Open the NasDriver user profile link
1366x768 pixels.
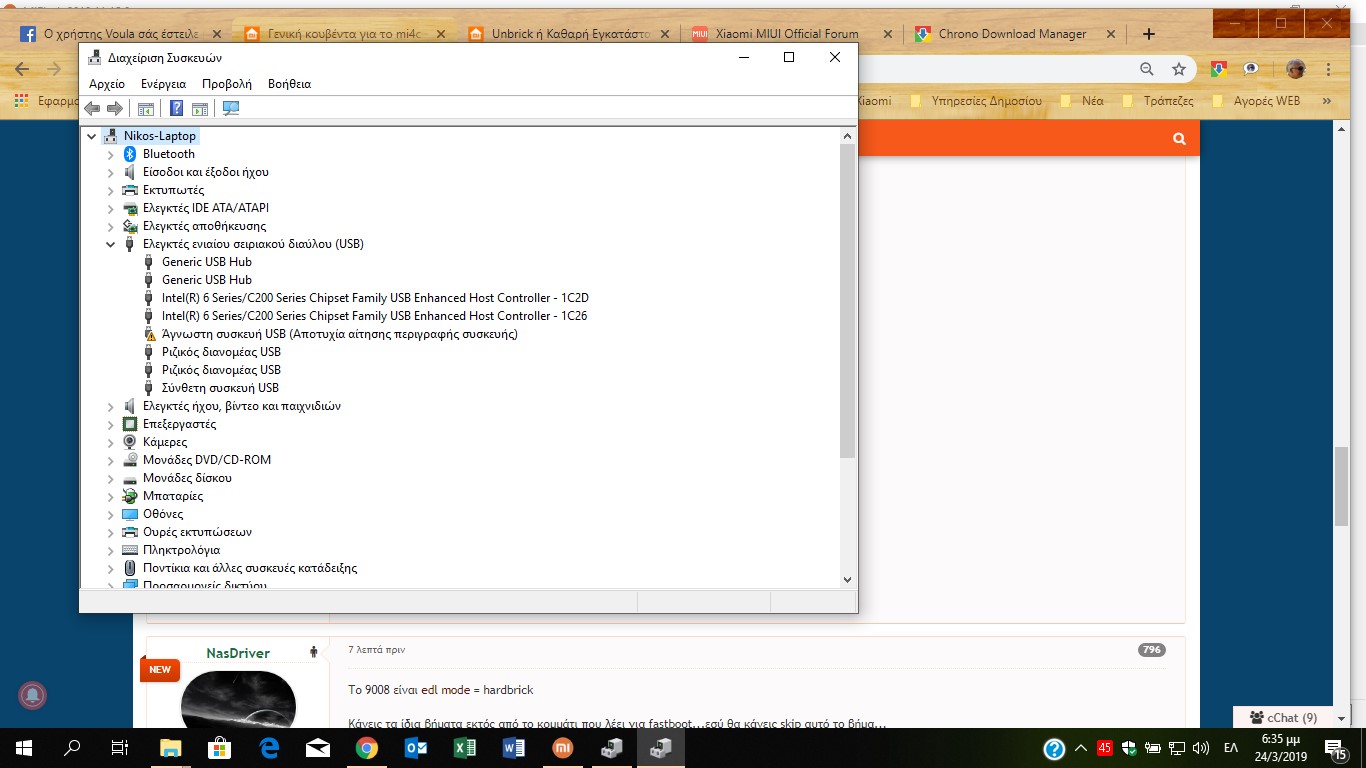(238, 653)
